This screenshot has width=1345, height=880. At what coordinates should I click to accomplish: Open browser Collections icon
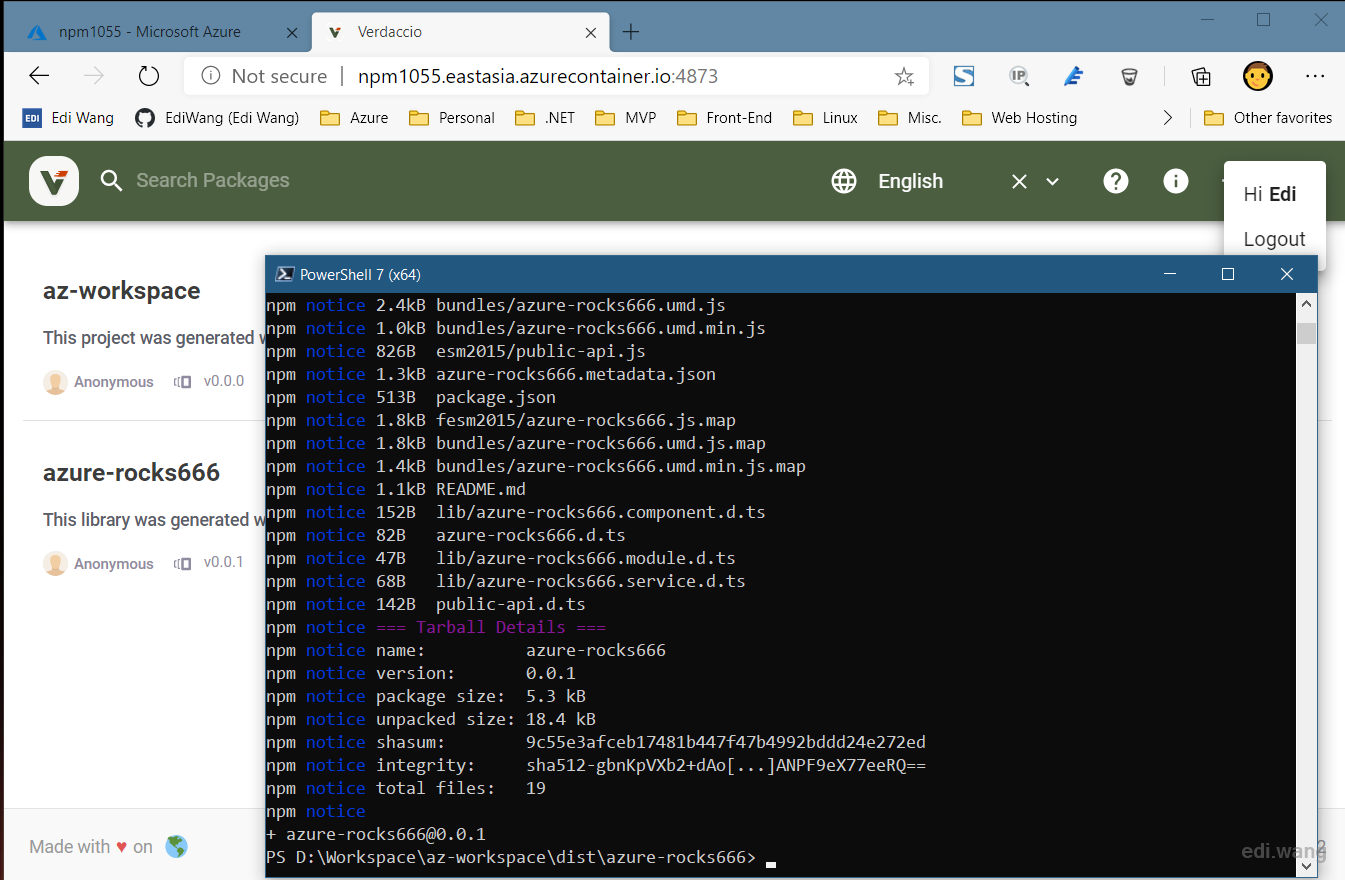pyautogui.click(x=1201, y=76)
